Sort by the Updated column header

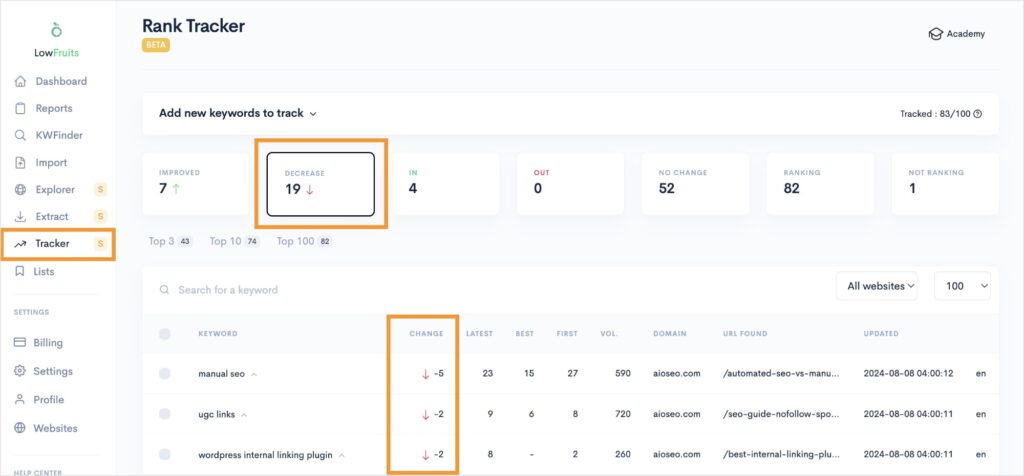coord(881,334)
